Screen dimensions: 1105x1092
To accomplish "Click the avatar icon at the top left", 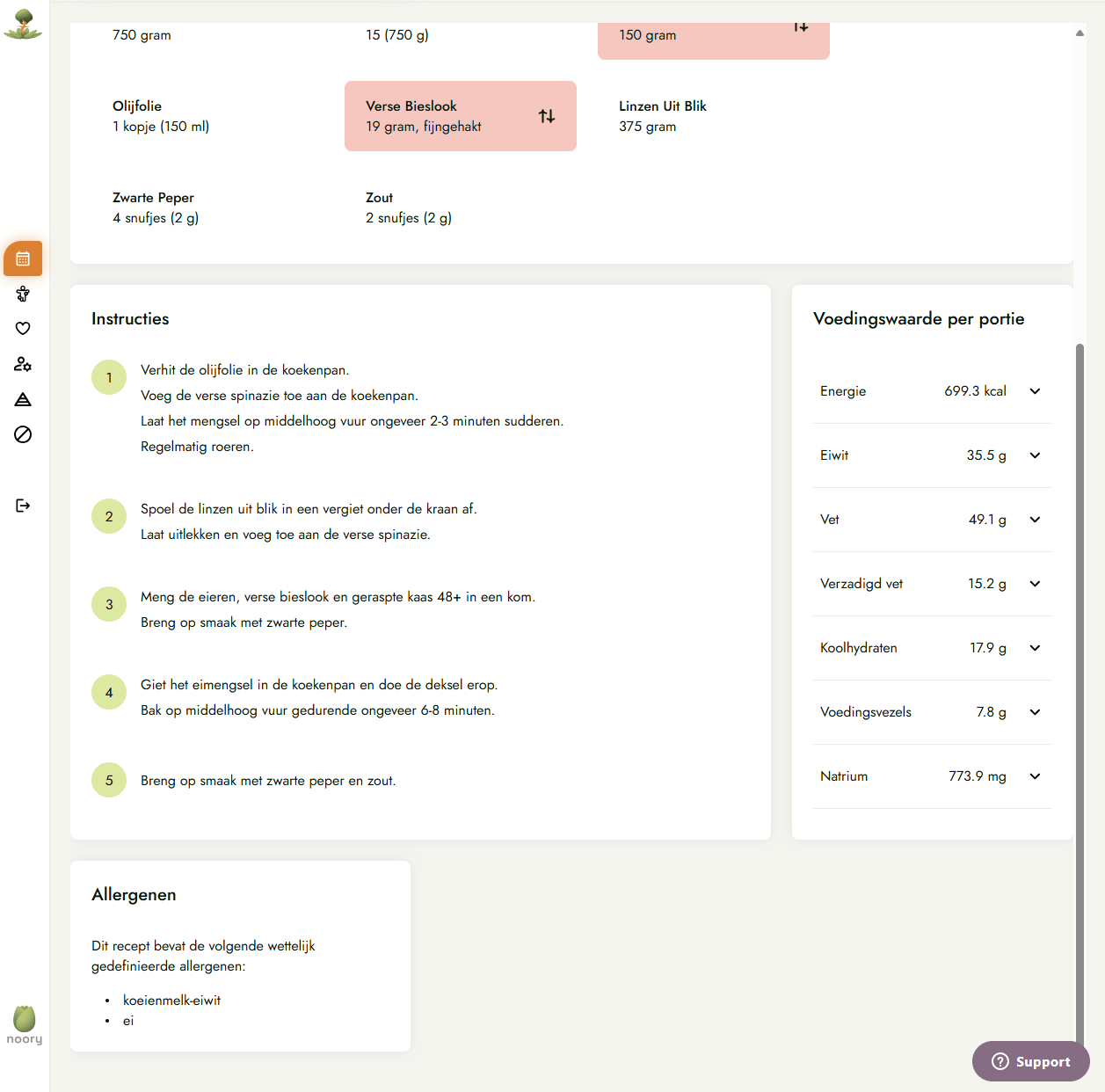I will (x=23, y=25).
